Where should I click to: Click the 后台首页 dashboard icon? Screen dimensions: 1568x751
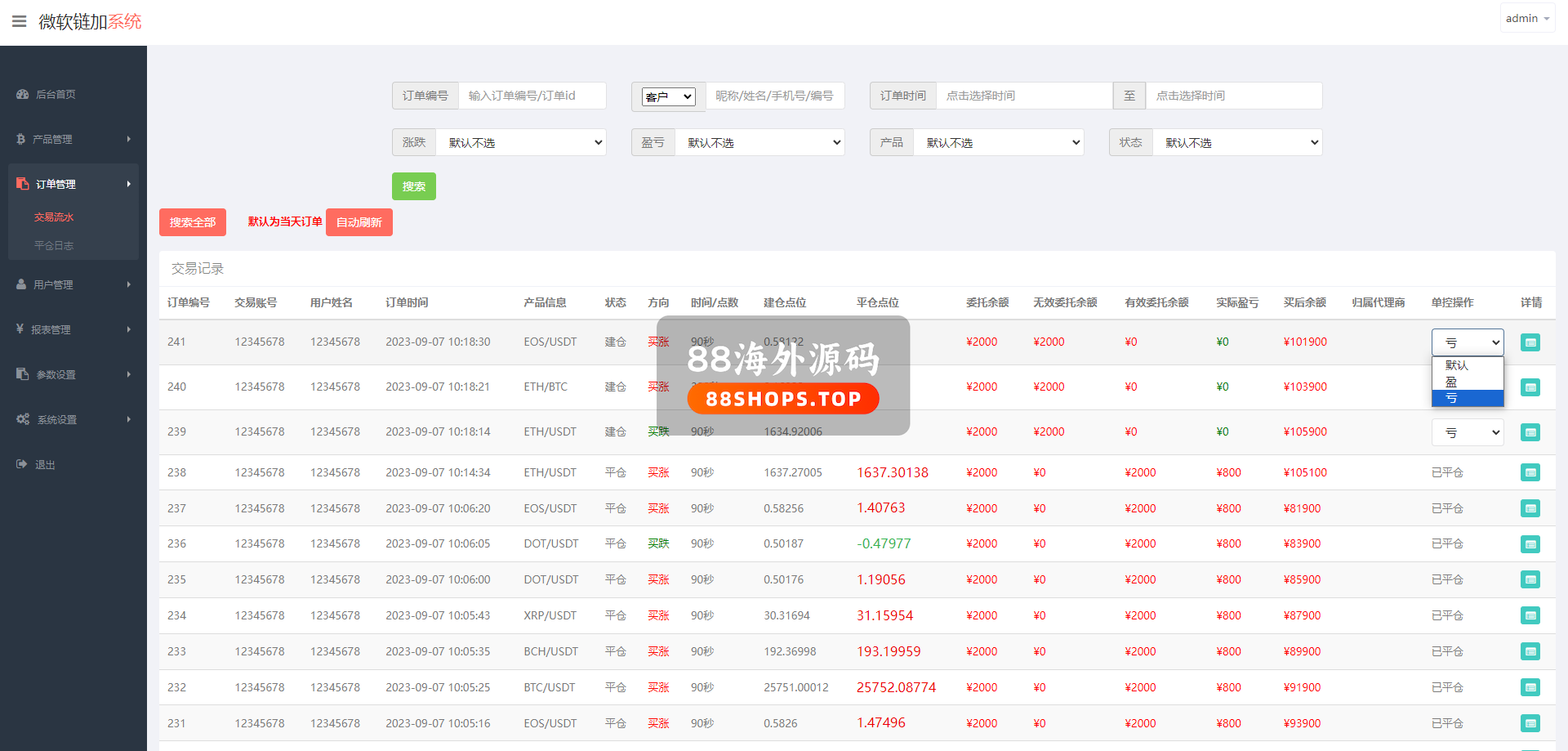point(22,95)
